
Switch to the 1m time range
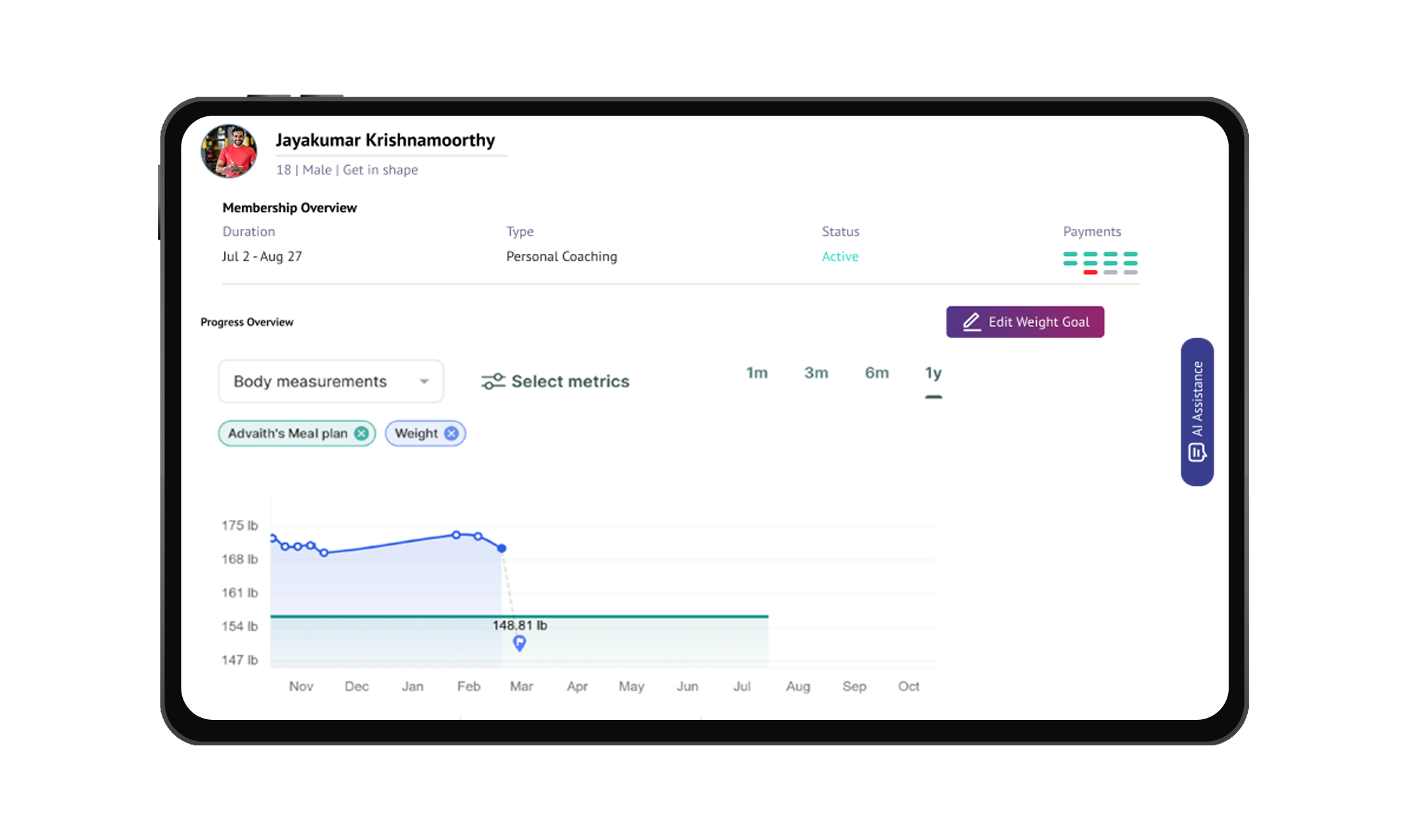[x=756, y=373]
